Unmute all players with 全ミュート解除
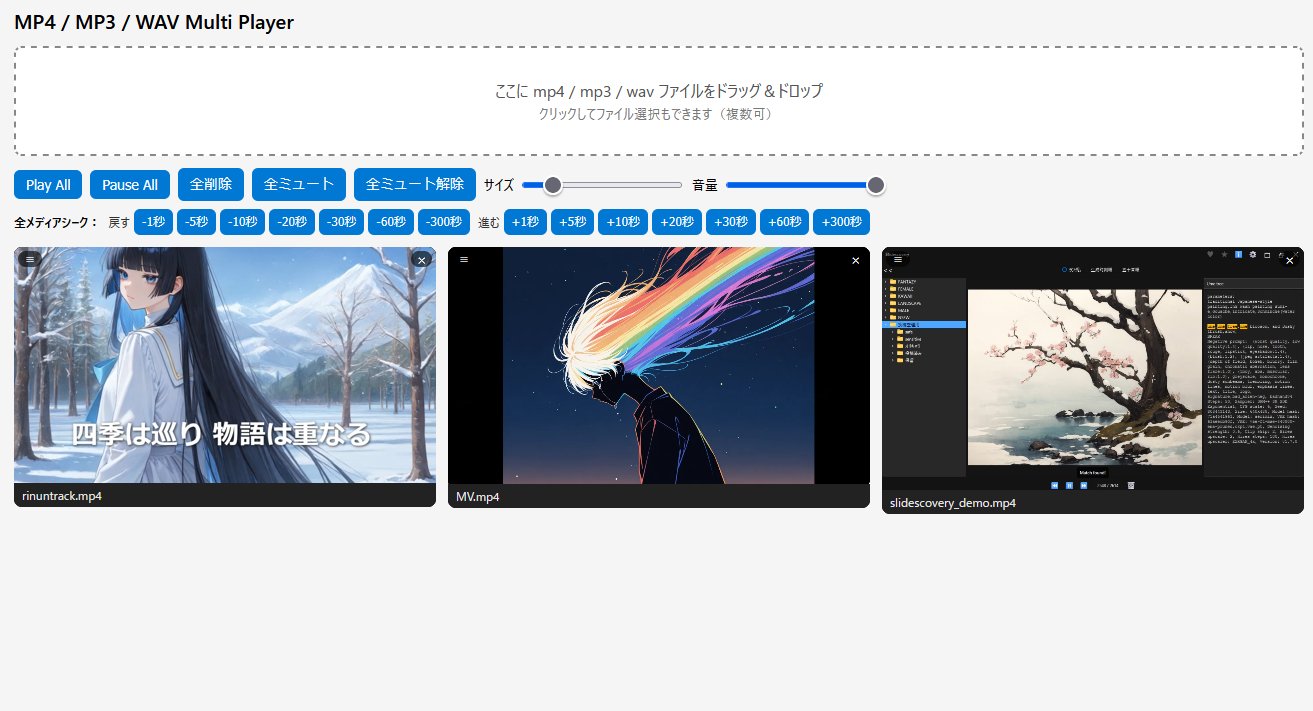The height and width of the screenshot is (711, 1313). 415,184
